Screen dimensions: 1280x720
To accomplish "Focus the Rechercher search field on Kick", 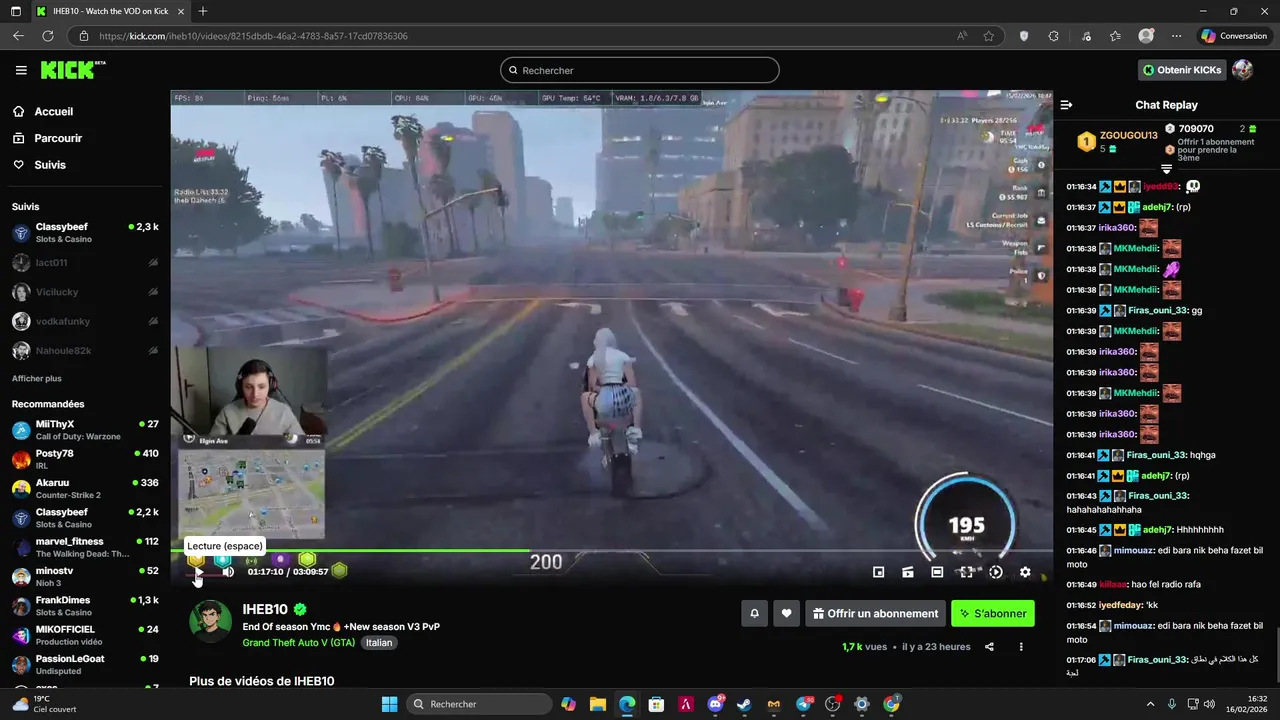I will [x=640, y=70].
